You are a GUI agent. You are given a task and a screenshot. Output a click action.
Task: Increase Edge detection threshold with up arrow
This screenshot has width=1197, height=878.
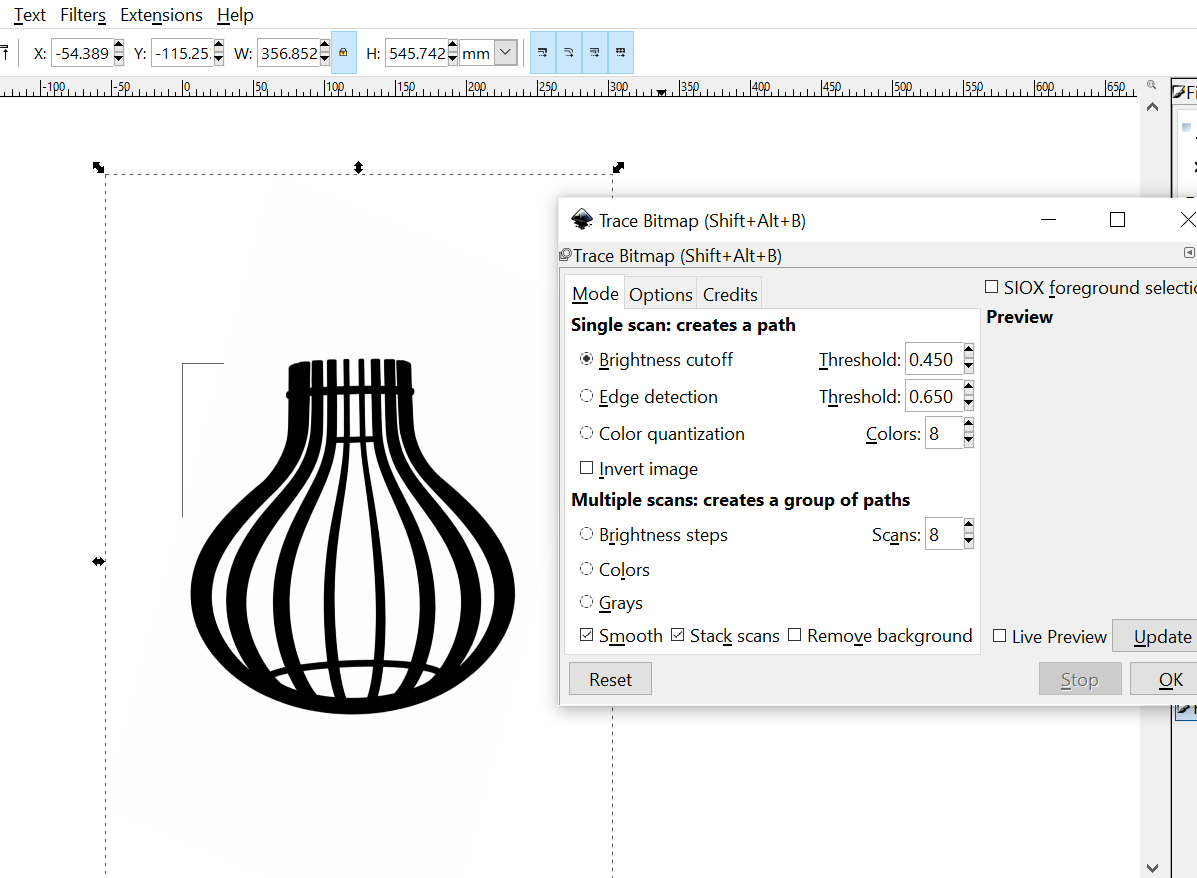pos(969,387)
